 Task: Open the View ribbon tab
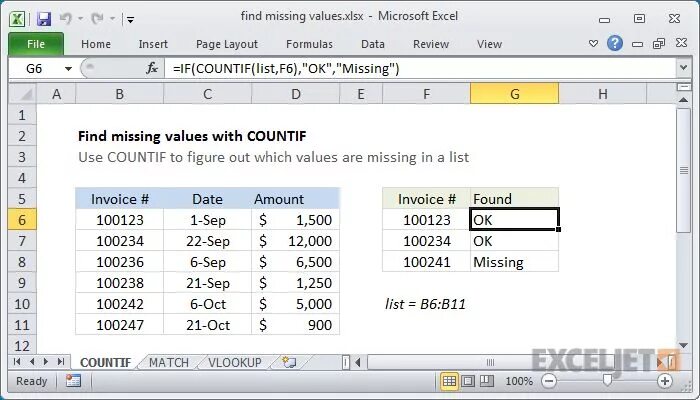click(x=489, y=44)
